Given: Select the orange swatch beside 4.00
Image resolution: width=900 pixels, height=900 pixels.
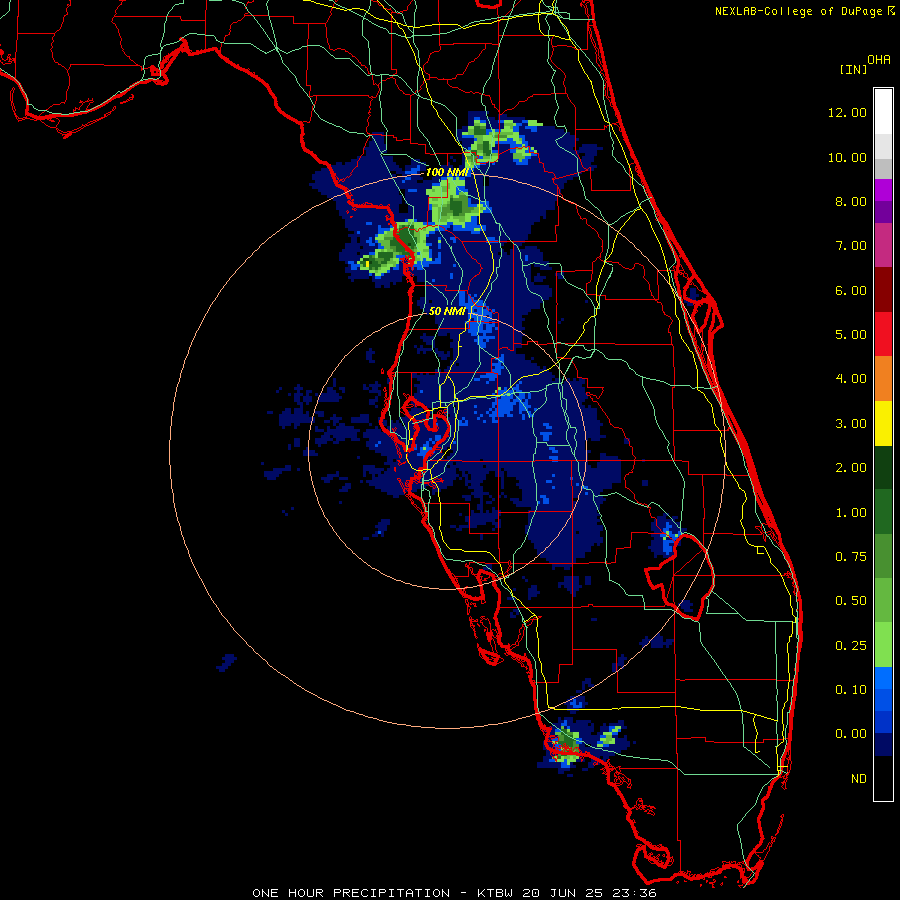Looking at the screenshot, I should coord(883,379).
